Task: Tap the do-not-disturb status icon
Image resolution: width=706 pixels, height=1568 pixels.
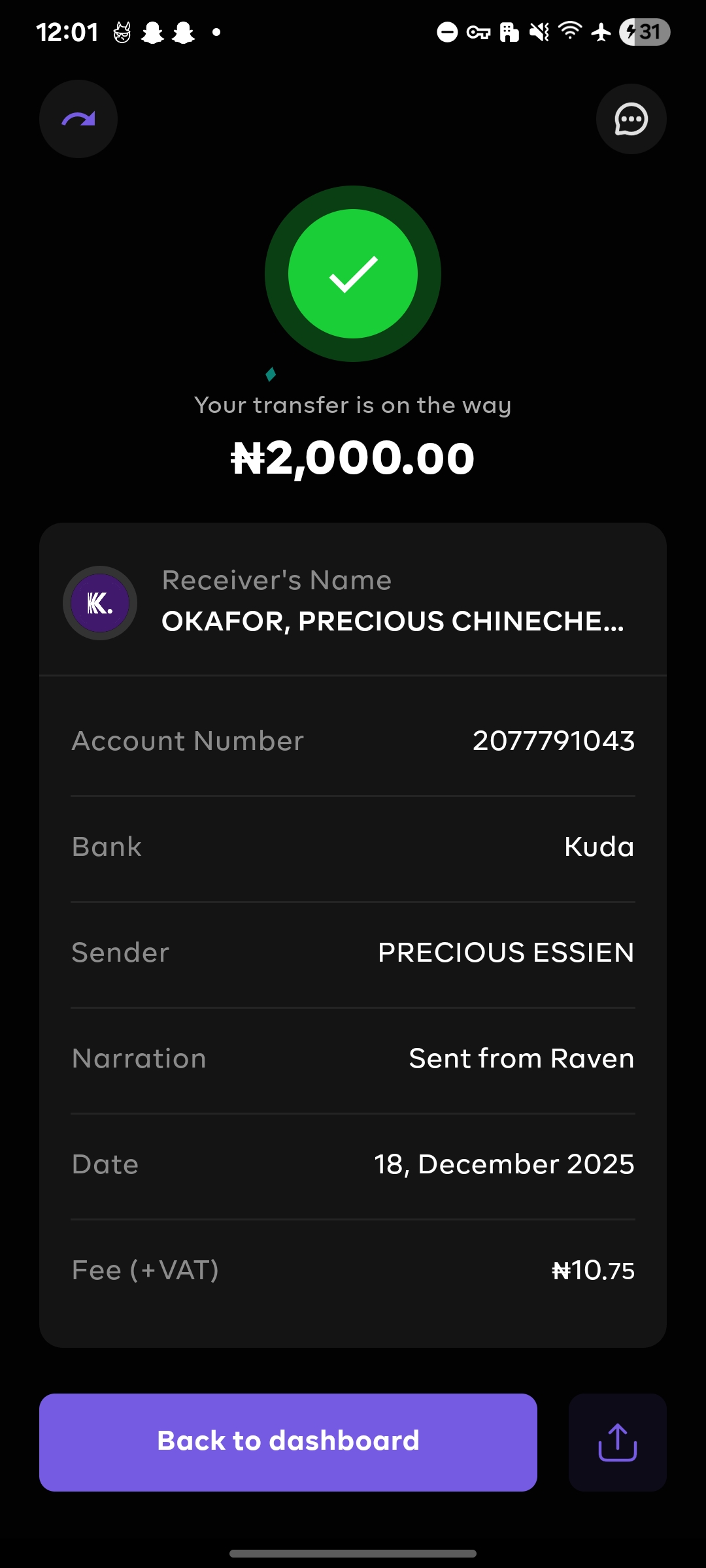Action: (x=447, y=32)
